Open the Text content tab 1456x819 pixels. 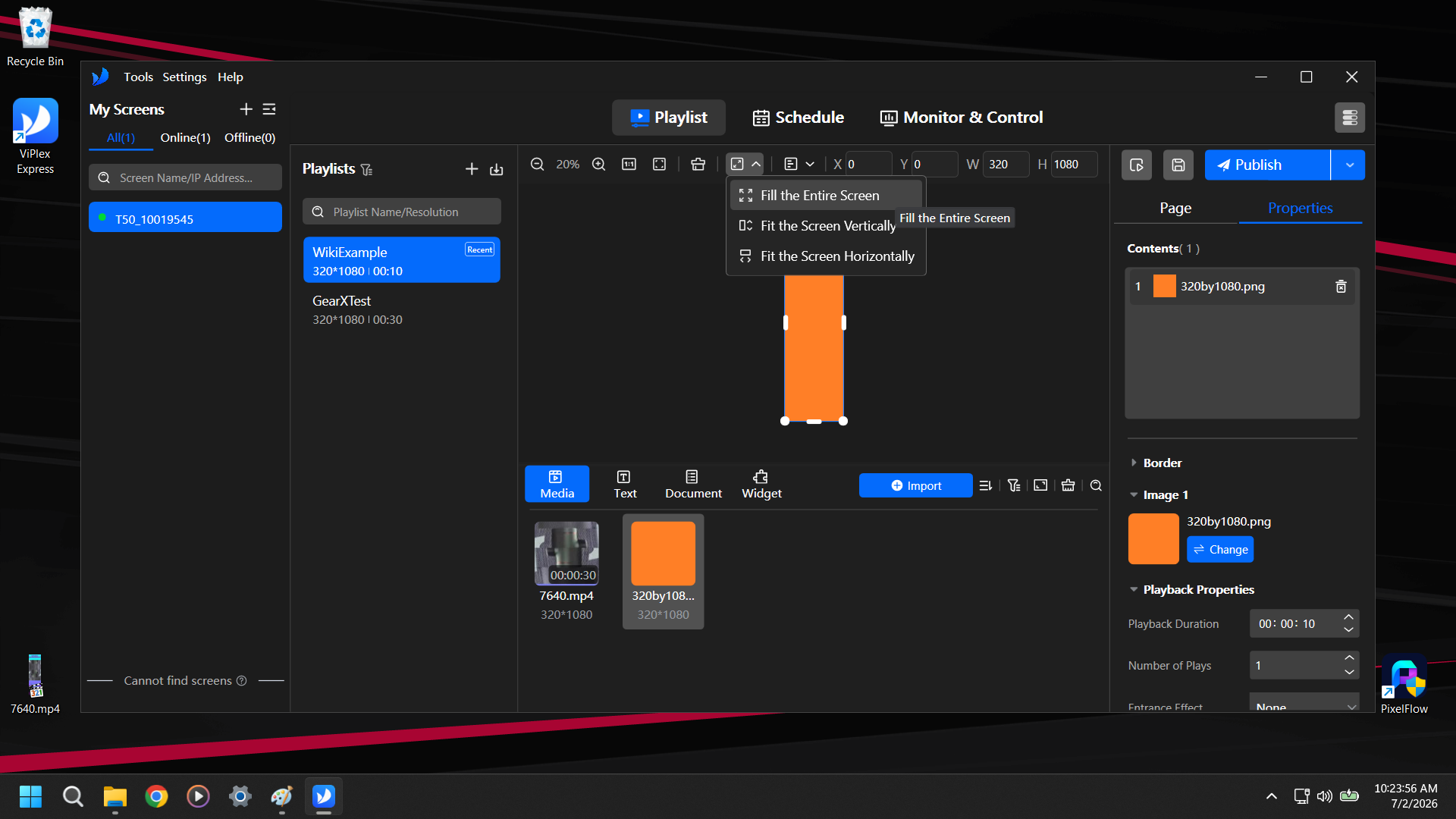point(625,484)
